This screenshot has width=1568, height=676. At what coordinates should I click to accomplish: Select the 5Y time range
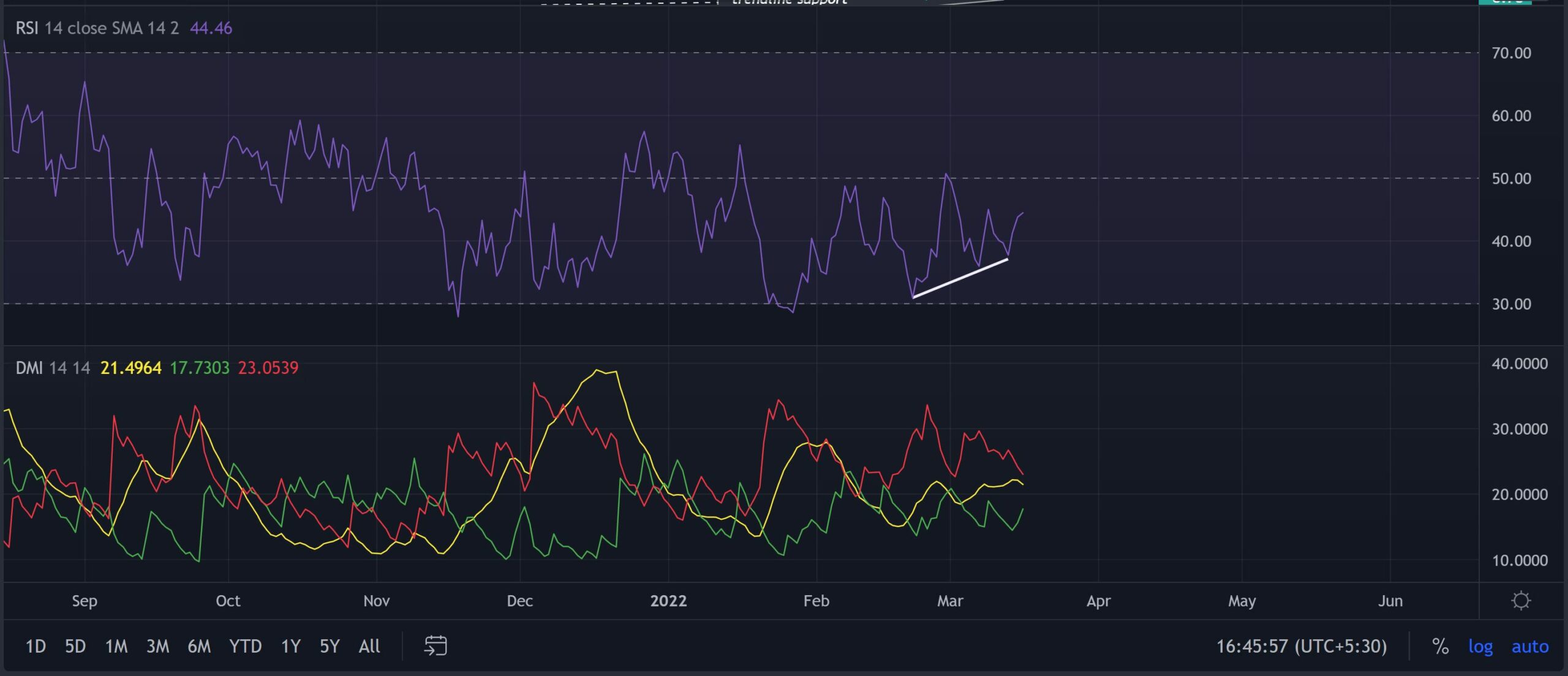click(x=330, y=646)
